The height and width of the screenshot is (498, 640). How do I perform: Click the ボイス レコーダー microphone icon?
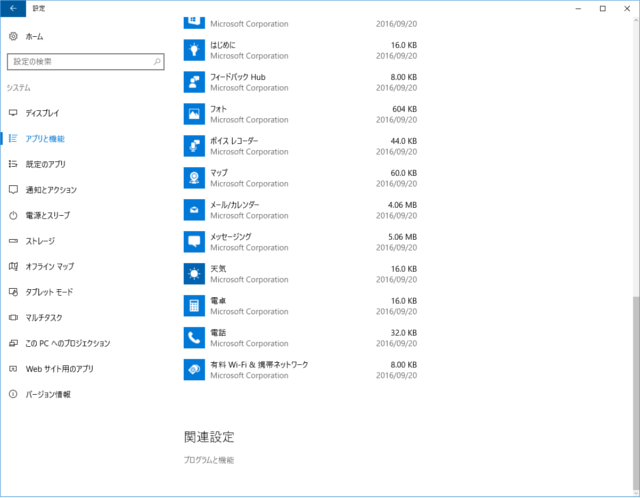click(x=194, y=146)
